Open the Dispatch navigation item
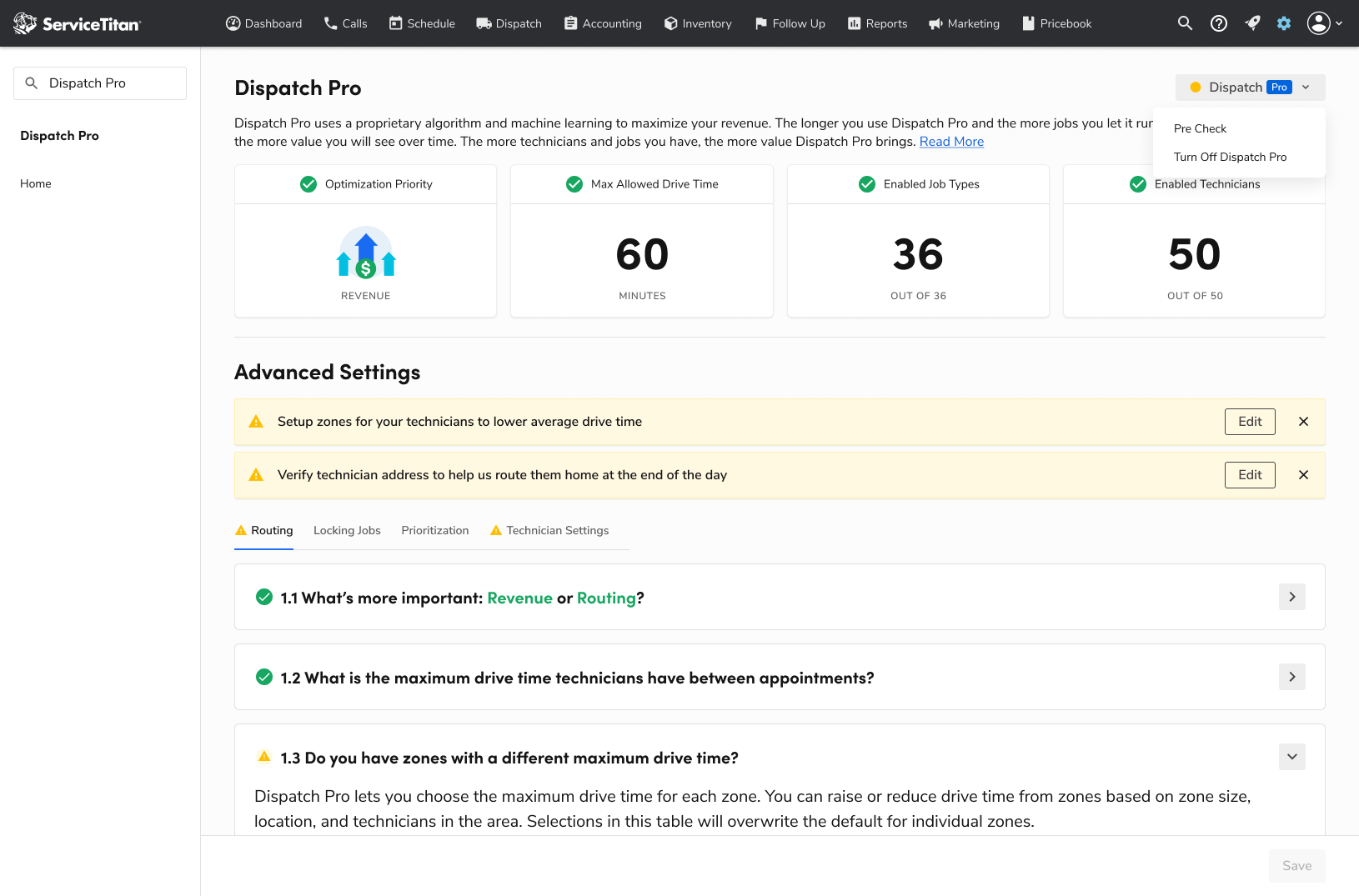Image resolution: width=1359 pixels, height=896 pixels. tap(509, 23)
